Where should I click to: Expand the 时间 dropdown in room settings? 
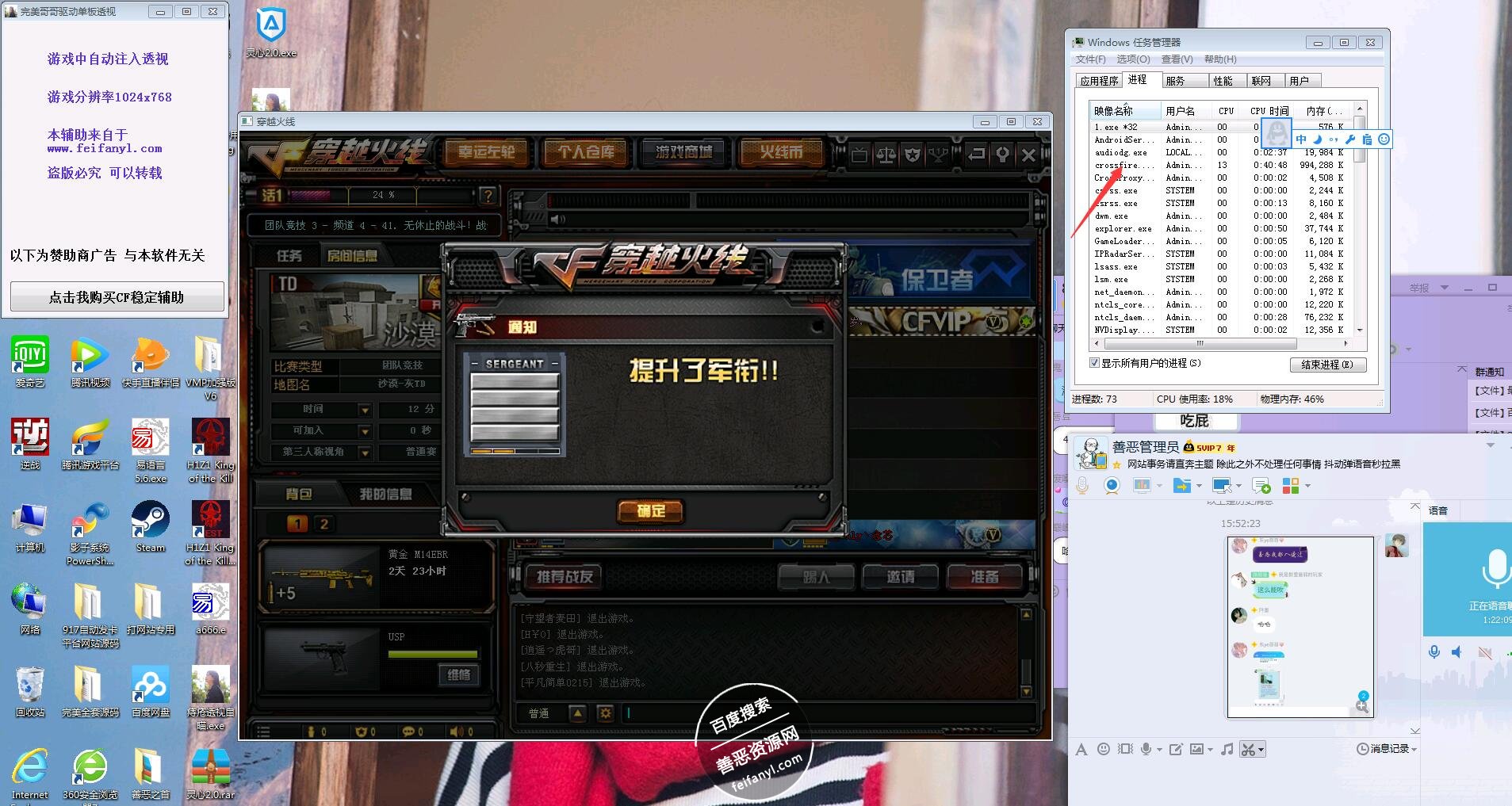[365, 410]
